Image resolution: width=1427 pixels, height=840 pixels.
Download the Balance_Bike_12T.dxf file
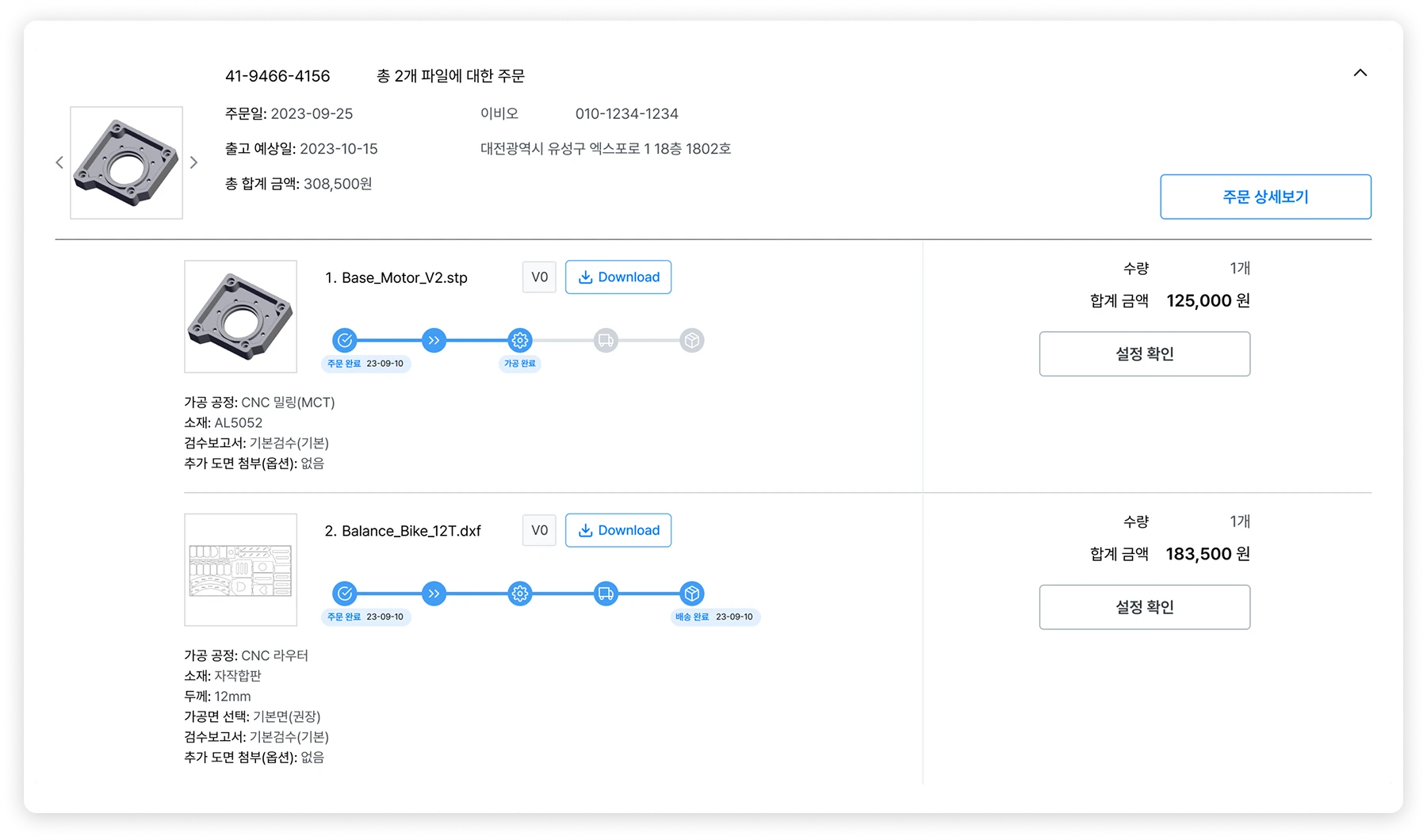pyautogui.click(x=618, y=530)
